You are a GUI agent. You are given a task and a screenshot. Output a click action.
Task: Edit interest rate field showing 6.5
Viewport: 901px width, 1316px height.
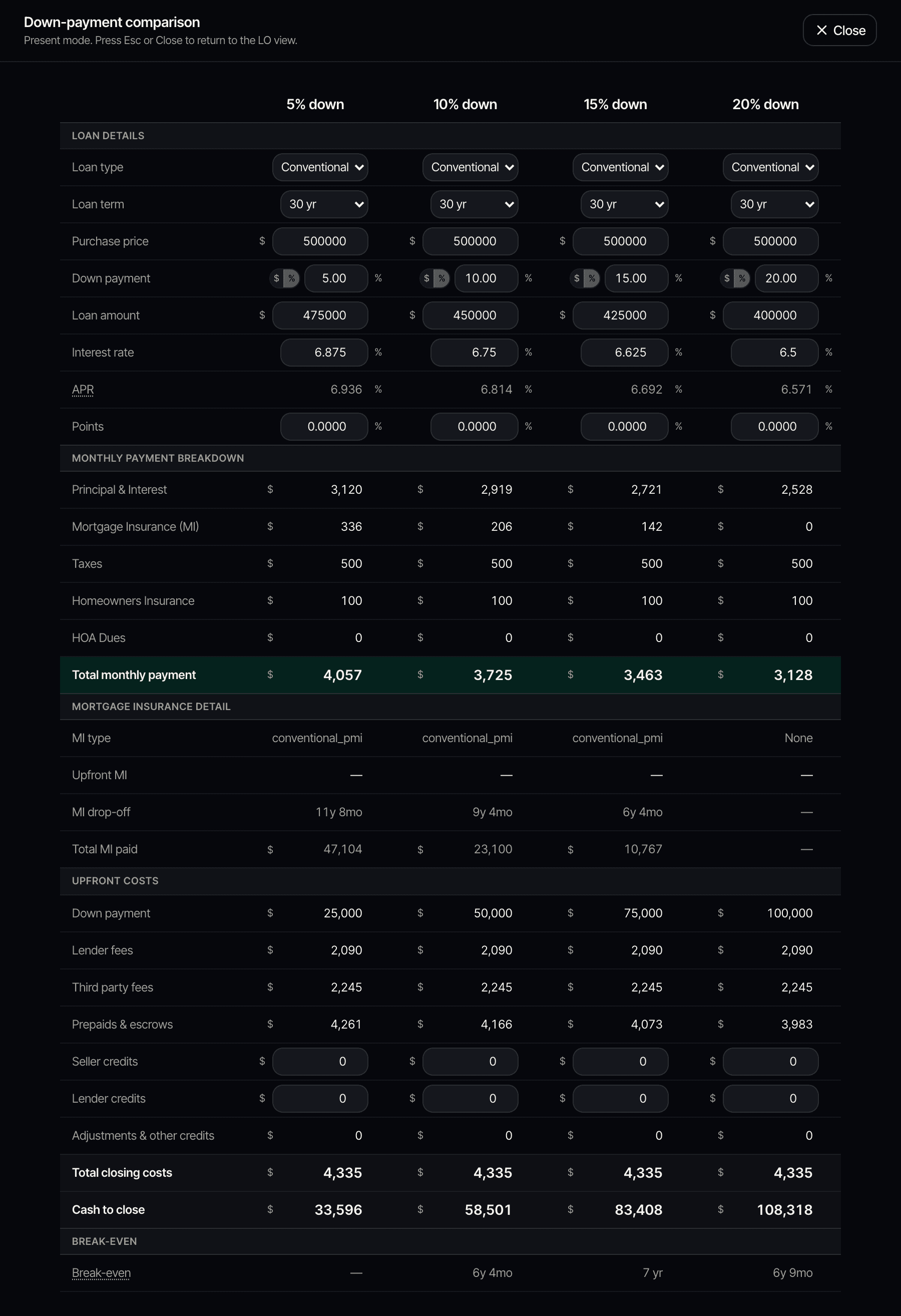(774, 352)
